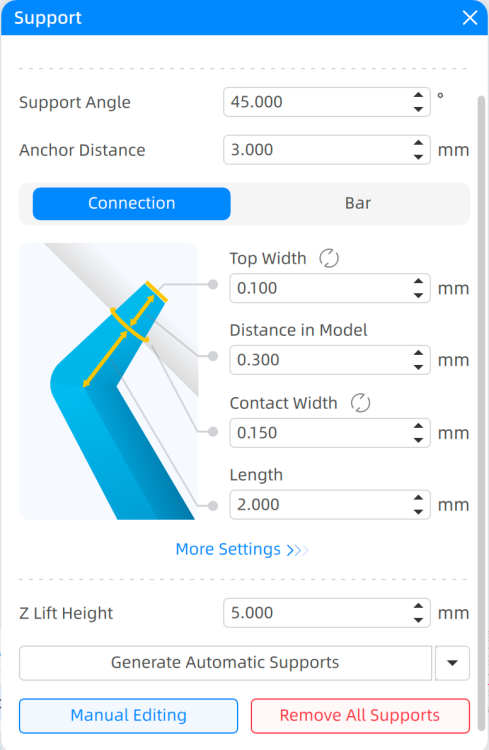Reset Top Width using circular arrow icon
The height and width of the screenshot is (750, 489).
pos(329,258)
